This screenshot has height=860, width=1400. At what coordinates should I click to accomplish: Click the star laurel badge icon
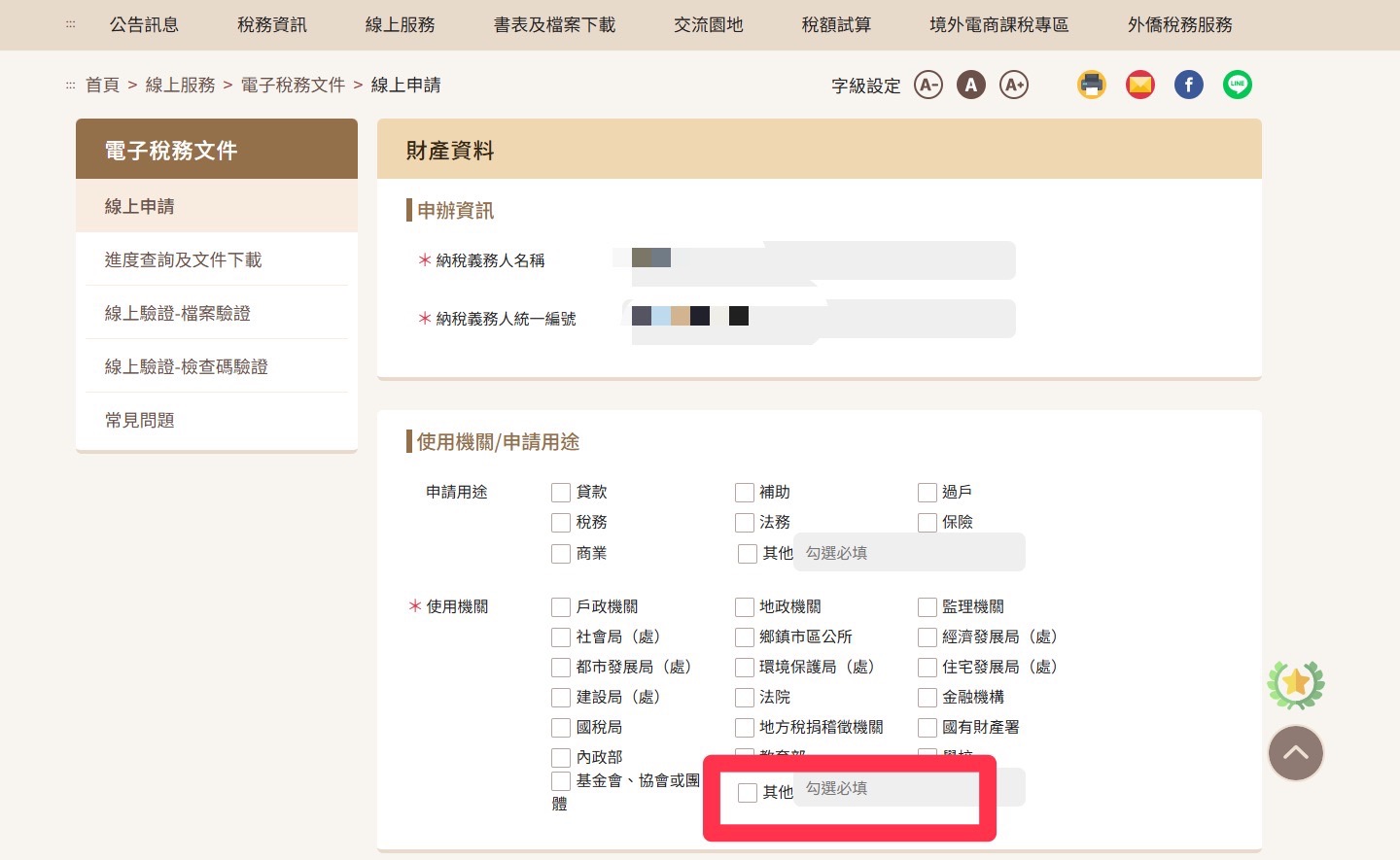tap(1295, 684)
